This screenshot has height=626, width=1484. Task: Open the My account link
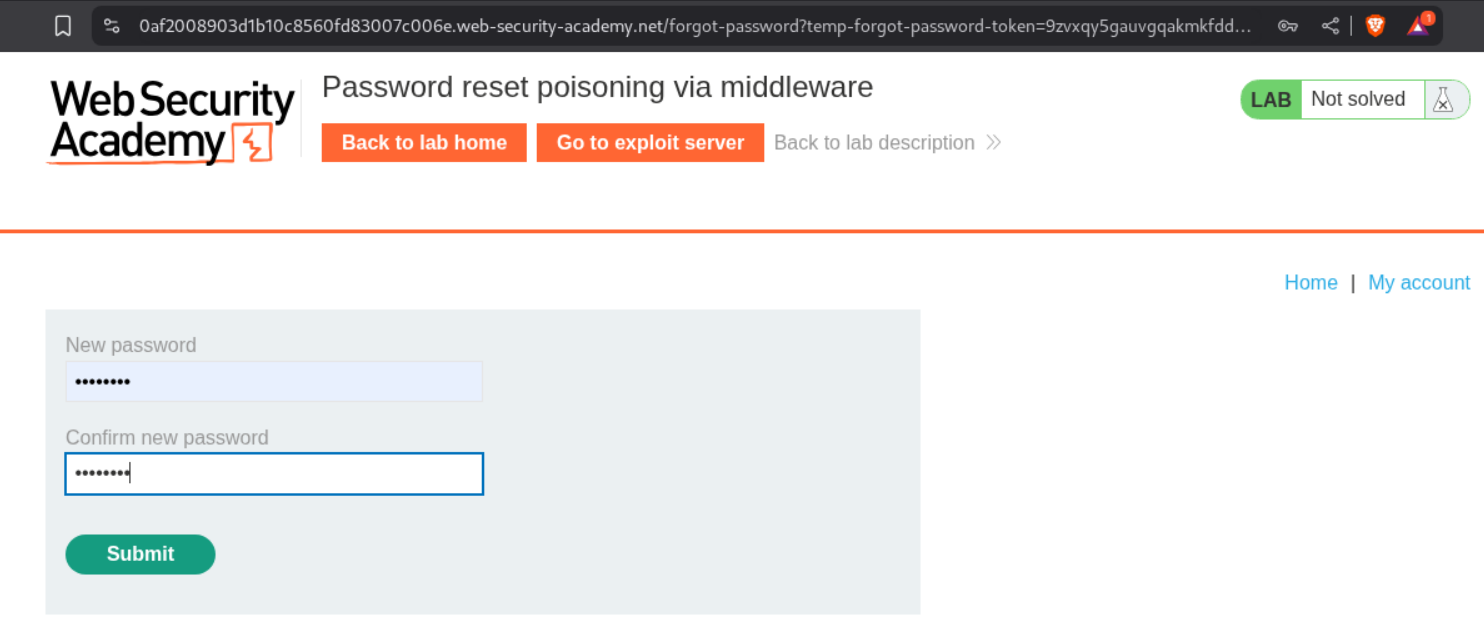coord(1419,283)
